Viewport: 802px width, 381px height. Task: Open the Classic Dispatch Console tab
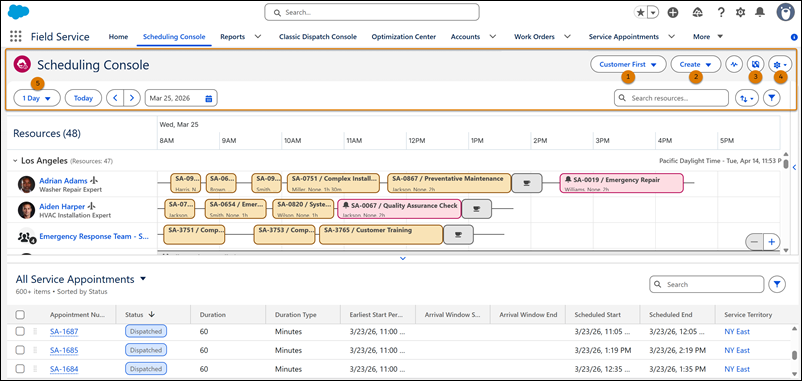(x=318, y=37)
